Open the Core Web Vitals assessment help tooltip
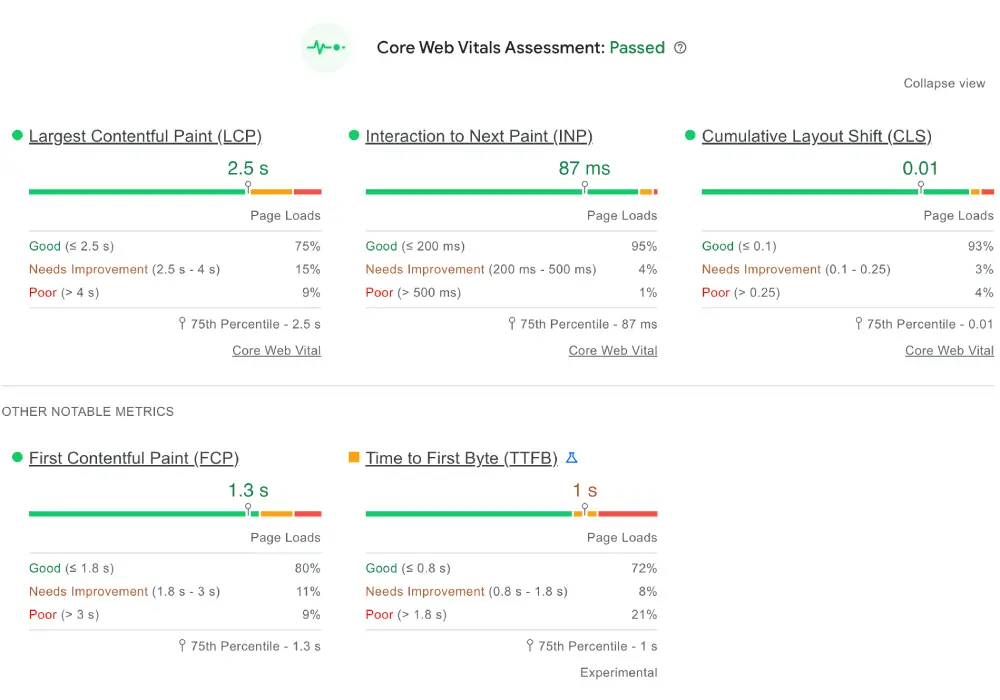 coord(680,47)
